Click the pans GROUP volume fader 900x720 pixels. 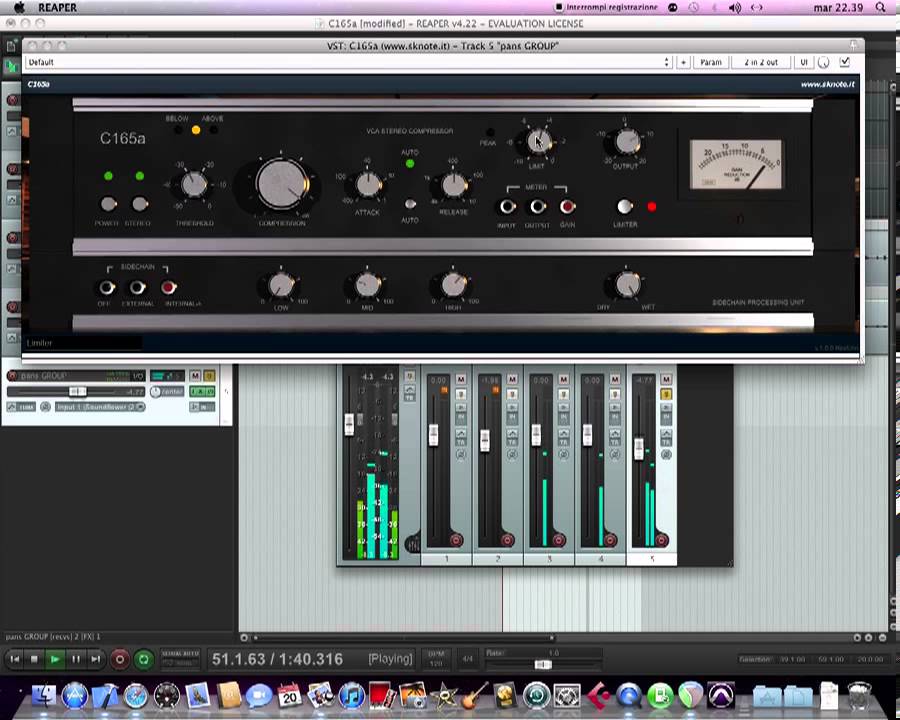click(x=77, y=392)
